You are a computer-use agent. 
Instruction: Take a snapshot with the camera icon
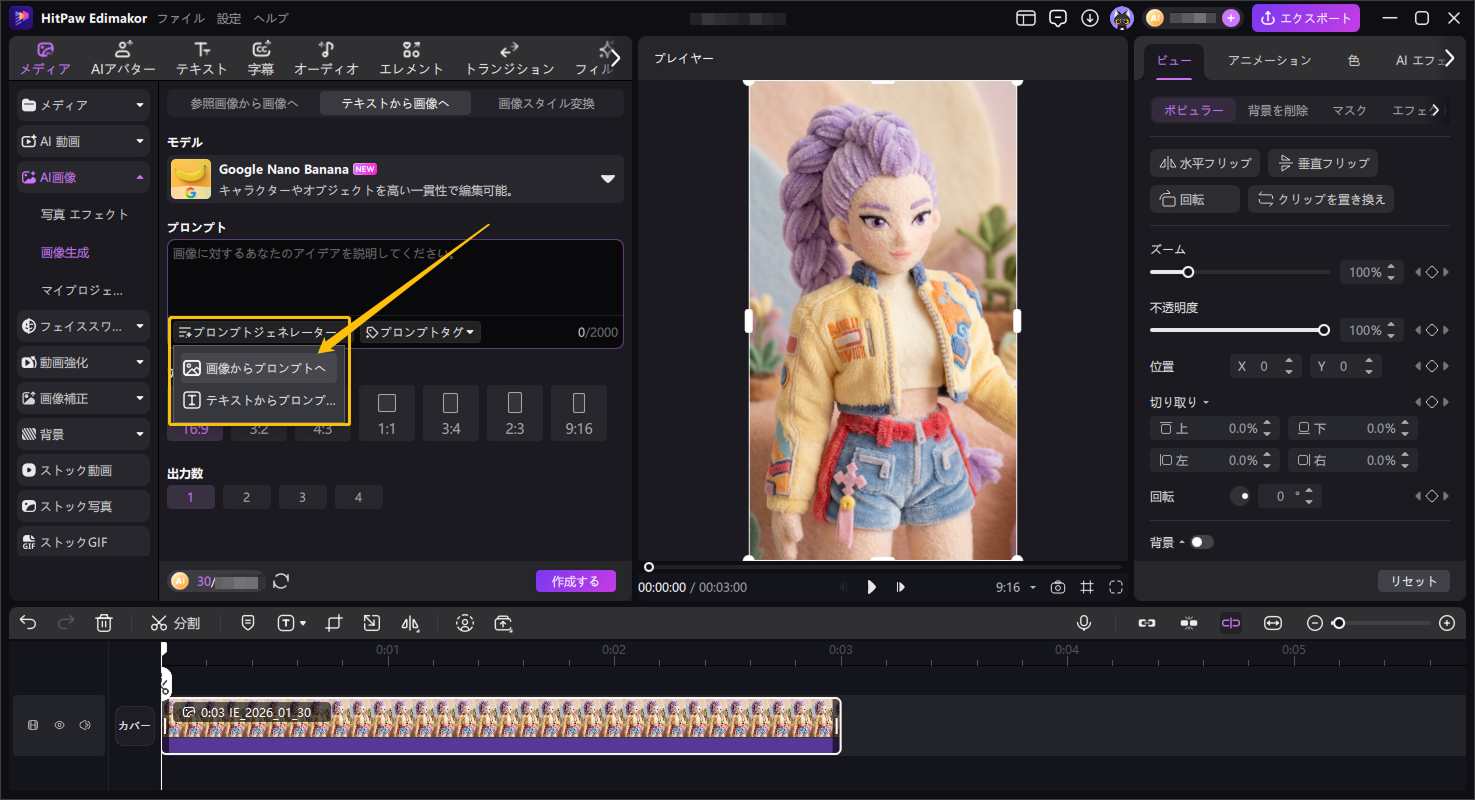click(1058, 587)
